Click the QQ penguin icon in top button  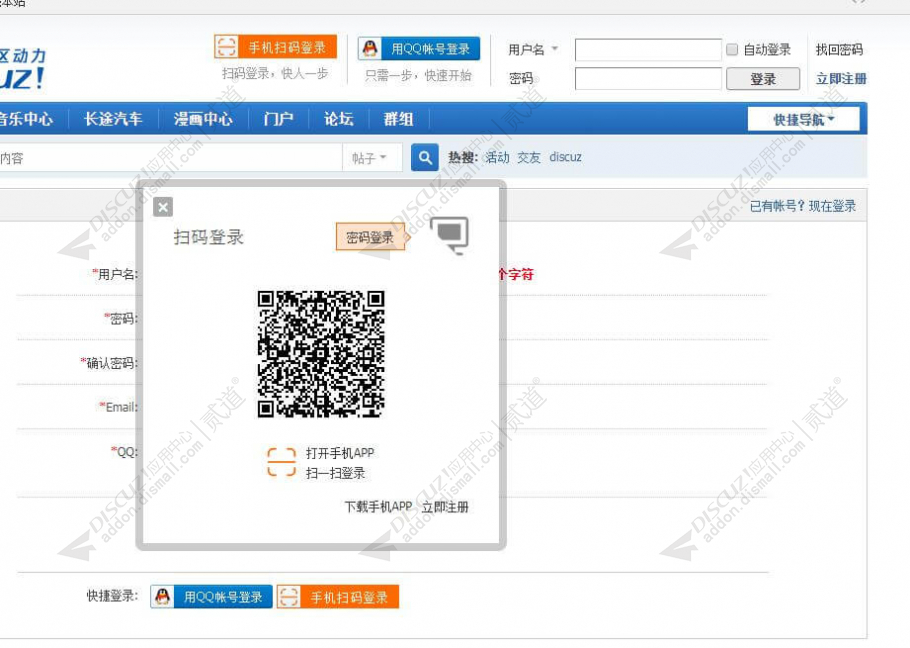point(370,49)
